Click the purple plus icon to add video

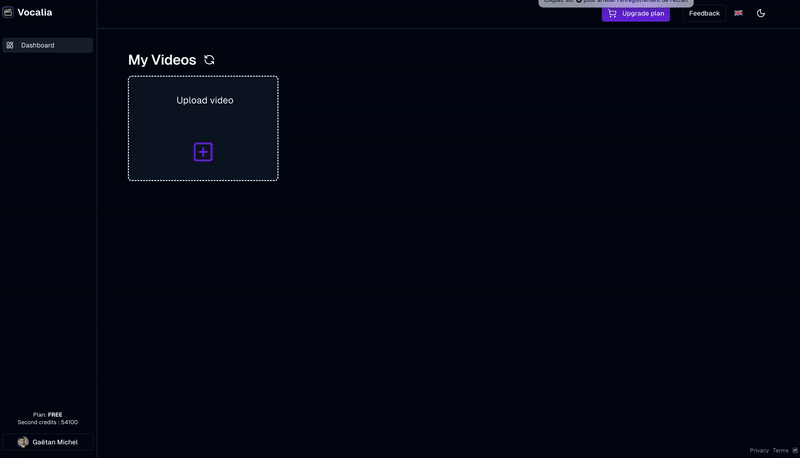point(203,152)
